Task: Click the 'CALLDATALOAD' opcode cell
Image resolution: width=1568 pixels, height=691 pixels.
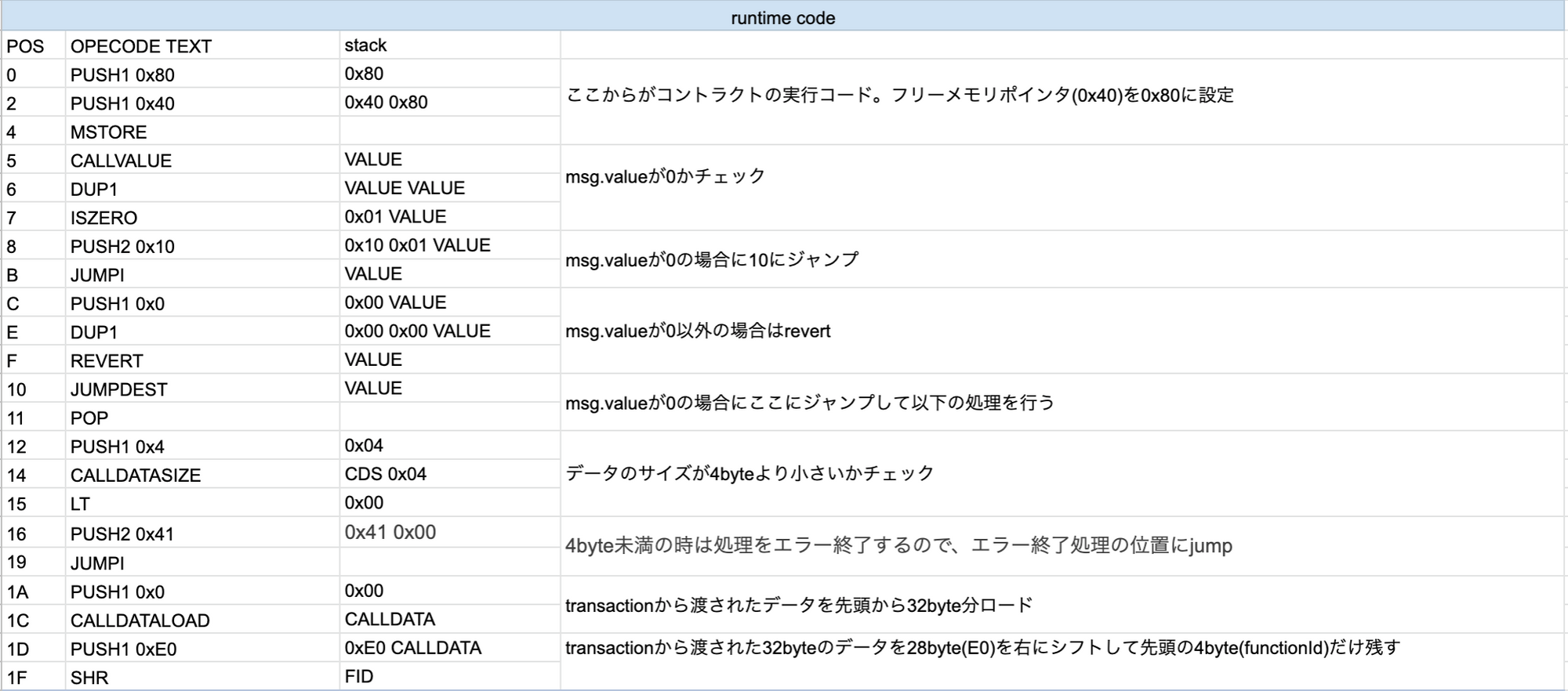Action: coord(203,620)
